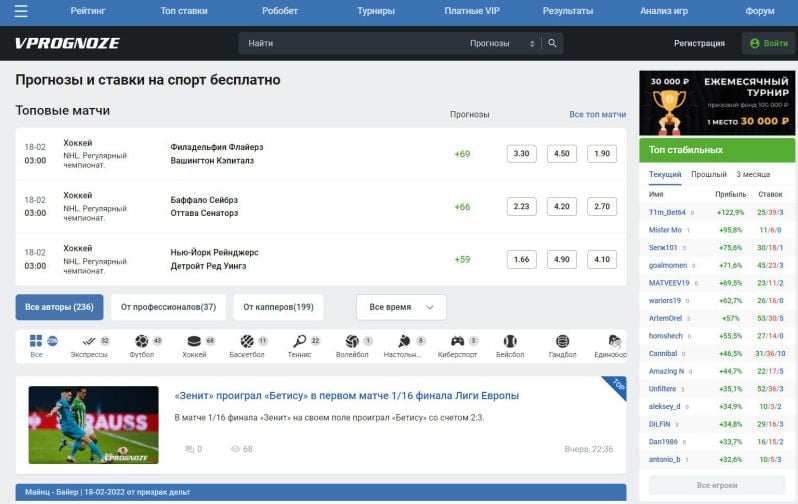Filter by Киберспорт gamepad icon

click(x=458, y=341)
